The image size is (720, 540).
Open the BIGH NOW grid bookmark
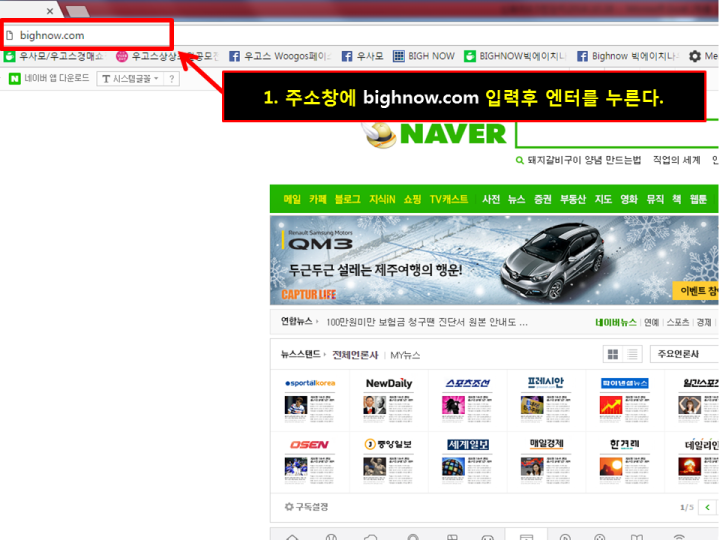(424, 56)
